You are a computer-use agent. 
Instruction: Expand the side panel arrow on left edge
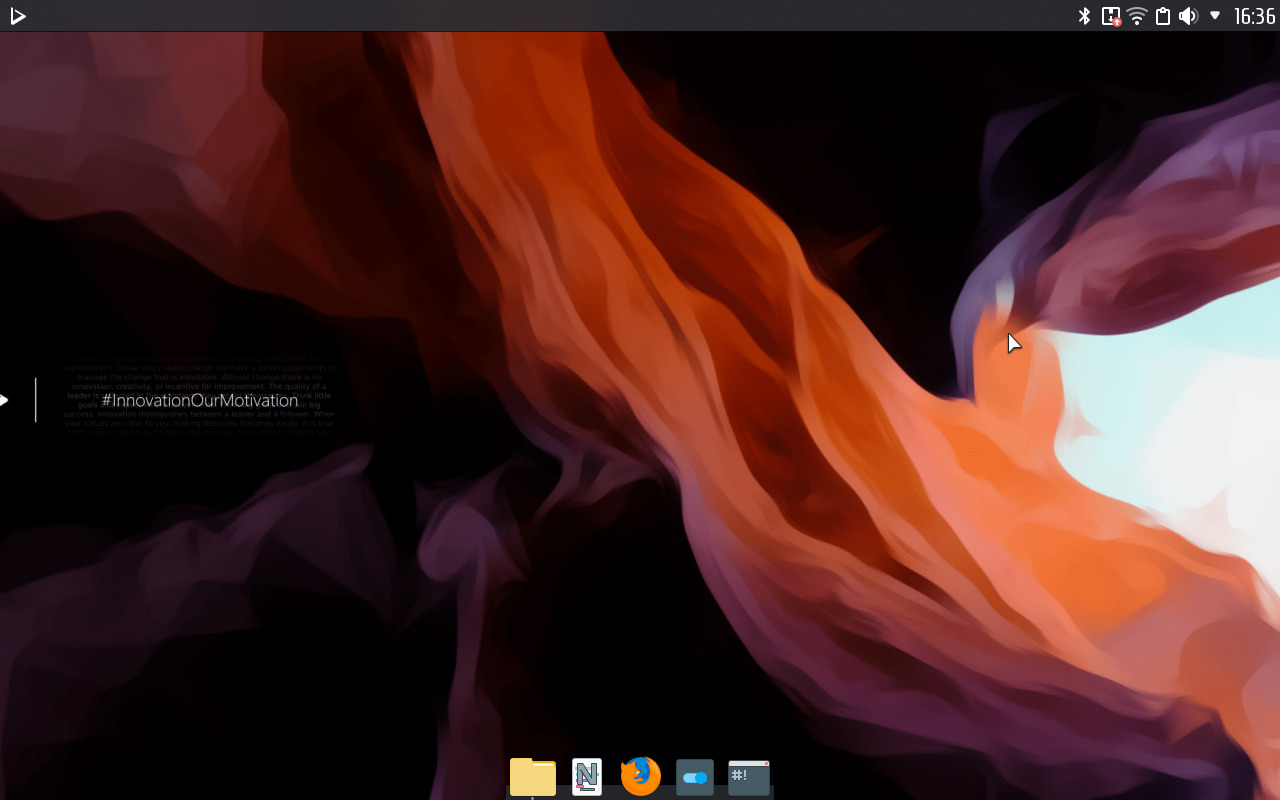(4, 400)
